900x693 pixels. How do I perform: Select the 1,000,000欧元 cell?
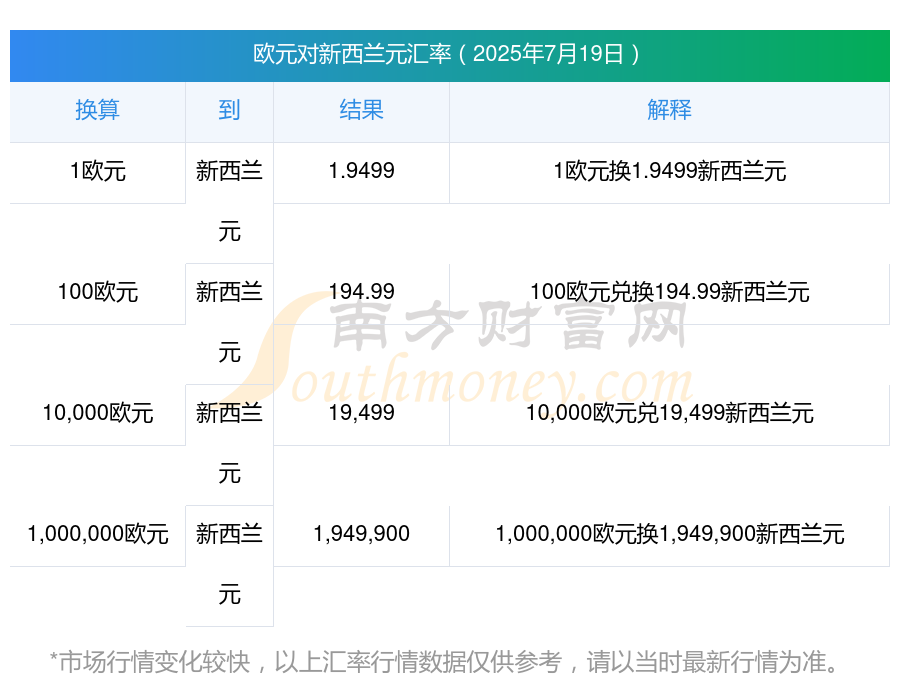(98, 535)
